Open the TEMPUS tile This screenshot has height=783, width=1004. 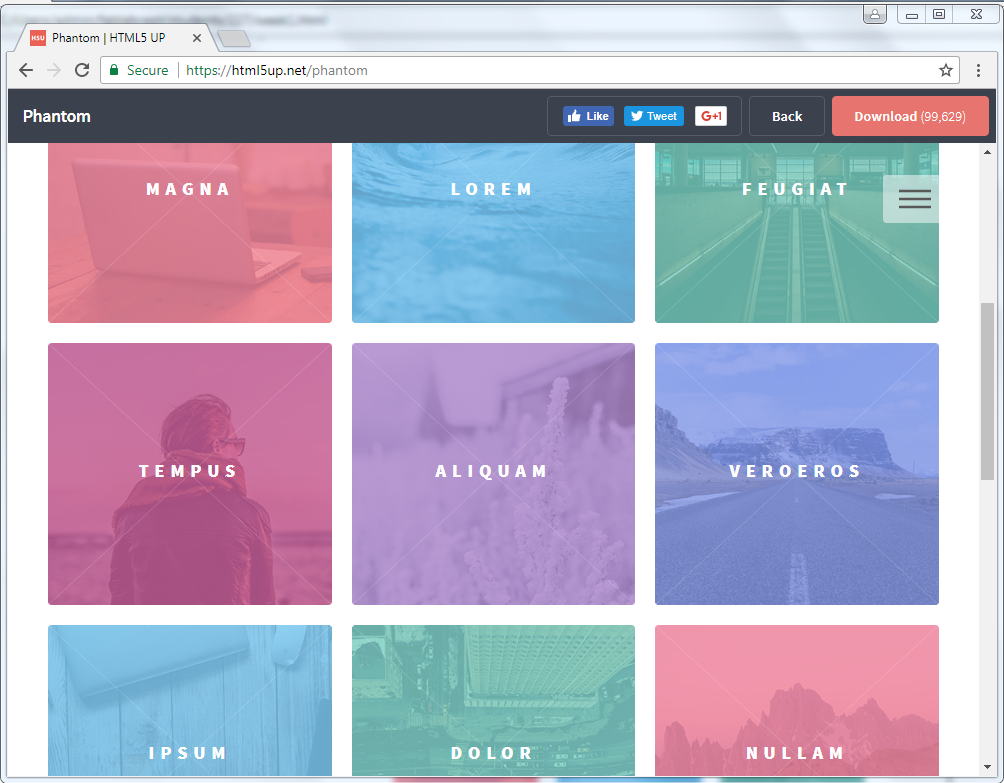[190, 474]
